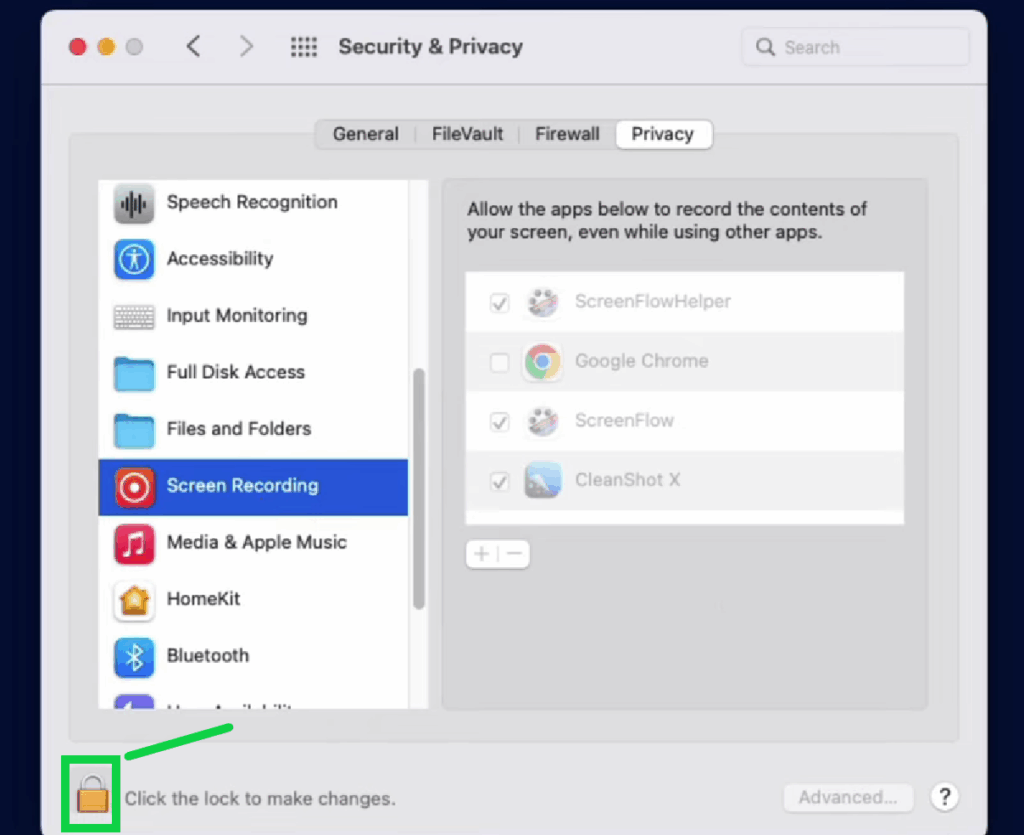Uncheck the ScreenFlowHelper checkbox

pos(499,303)
